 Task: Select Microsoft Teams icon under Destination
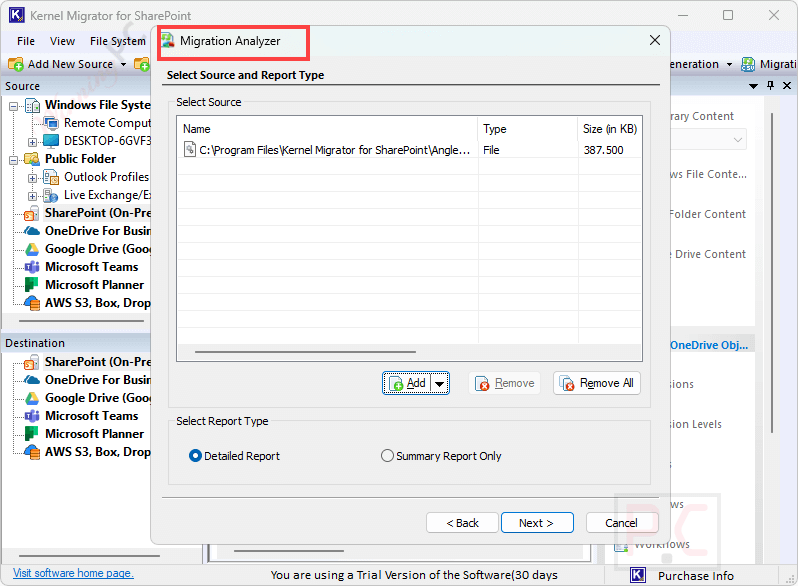(x=32, y=416)
